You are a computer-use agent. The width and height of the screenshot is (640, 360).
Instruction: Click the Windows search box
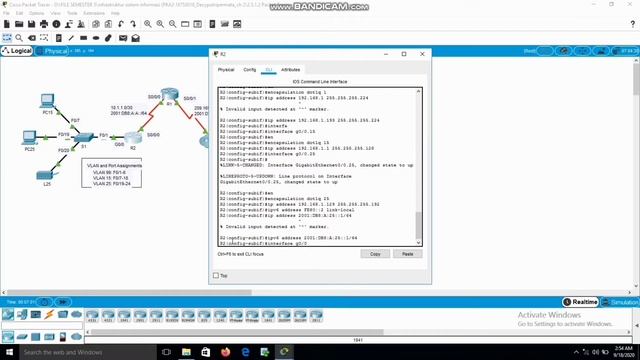pos(87,352)
